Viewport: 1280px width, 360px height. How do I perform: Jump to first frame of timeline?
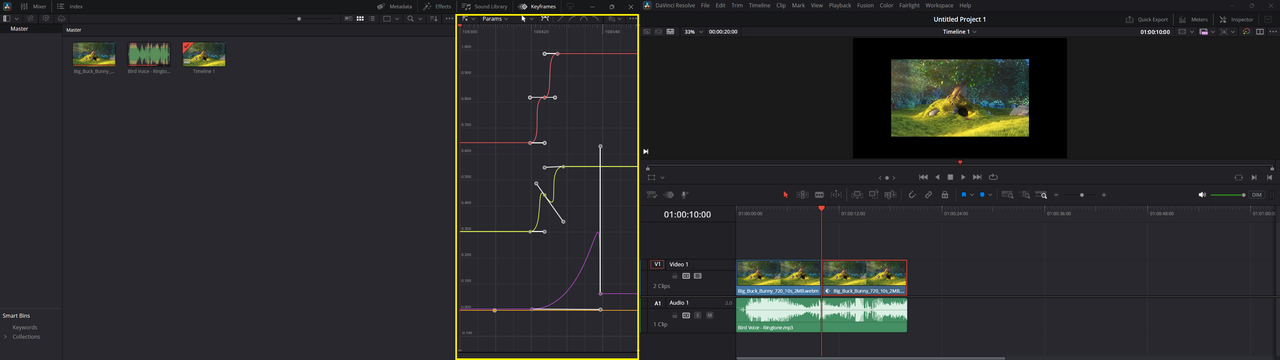click(923, 177)
